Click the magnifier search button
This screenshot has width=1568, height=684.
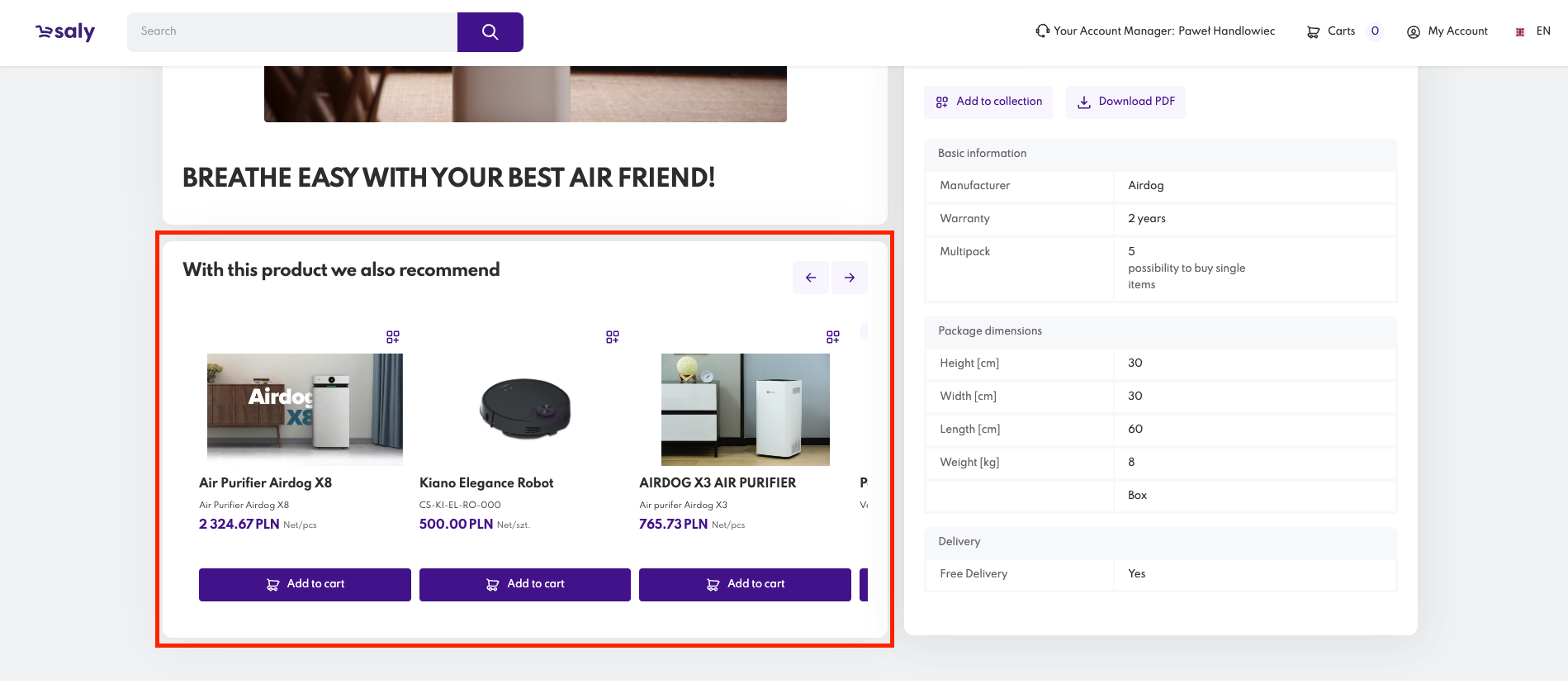(490, 32)
